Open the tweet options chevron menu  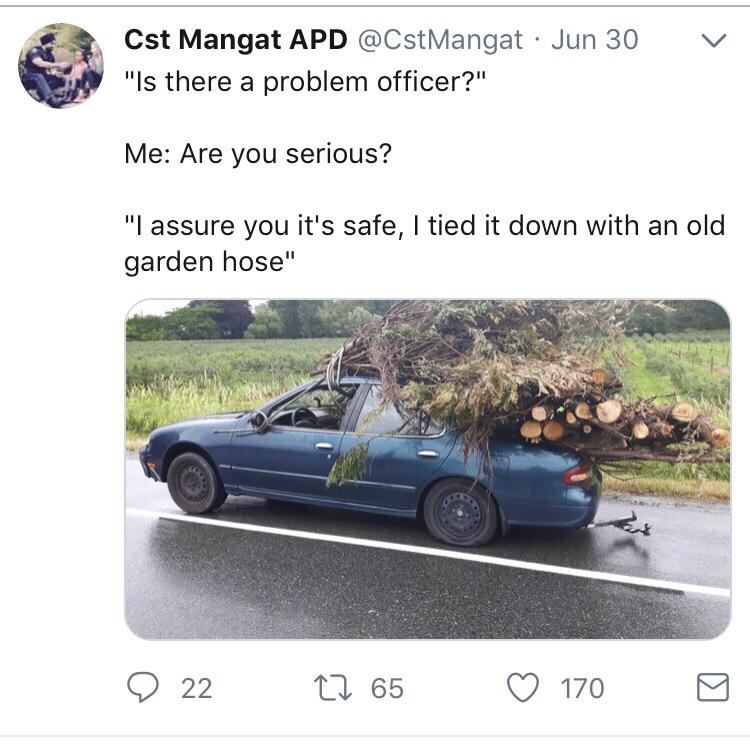714,40
